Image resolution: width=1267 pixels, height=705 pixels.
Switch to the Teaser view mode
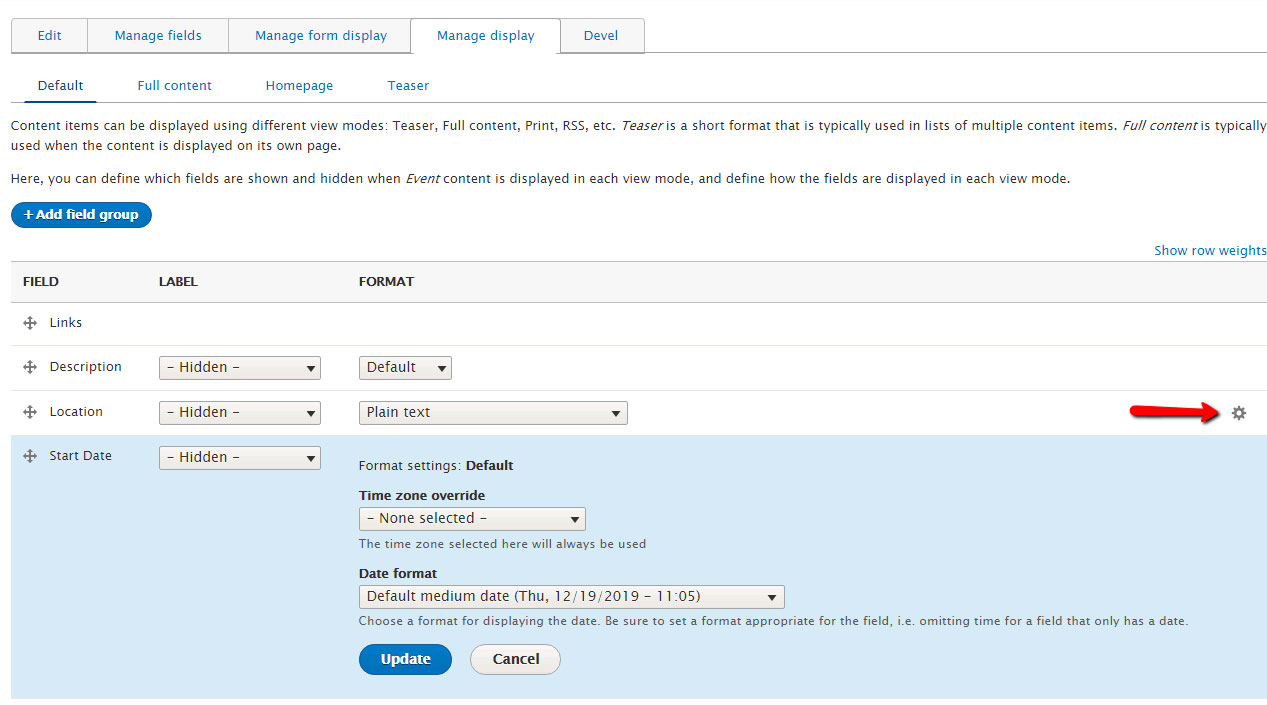[x=408, y=85]
